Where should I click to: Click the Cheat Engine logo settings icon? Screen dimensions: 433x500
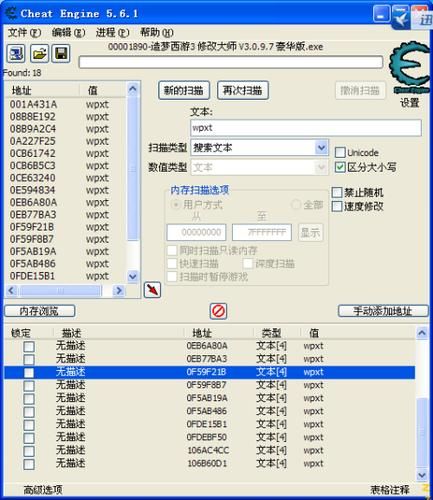(410, 68)
